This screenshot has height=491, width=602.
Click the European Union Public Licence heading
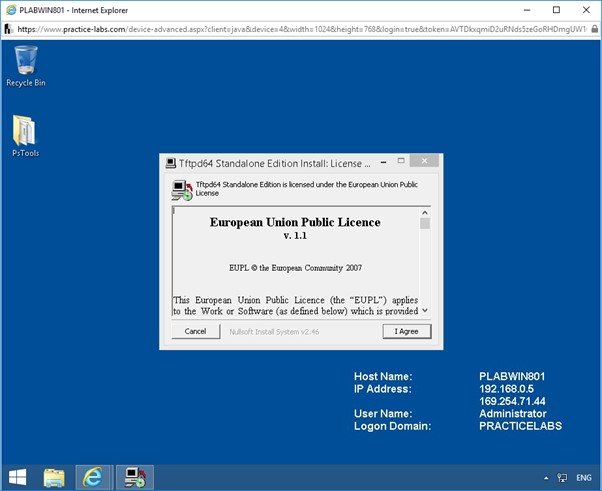(x=295, y=222)
